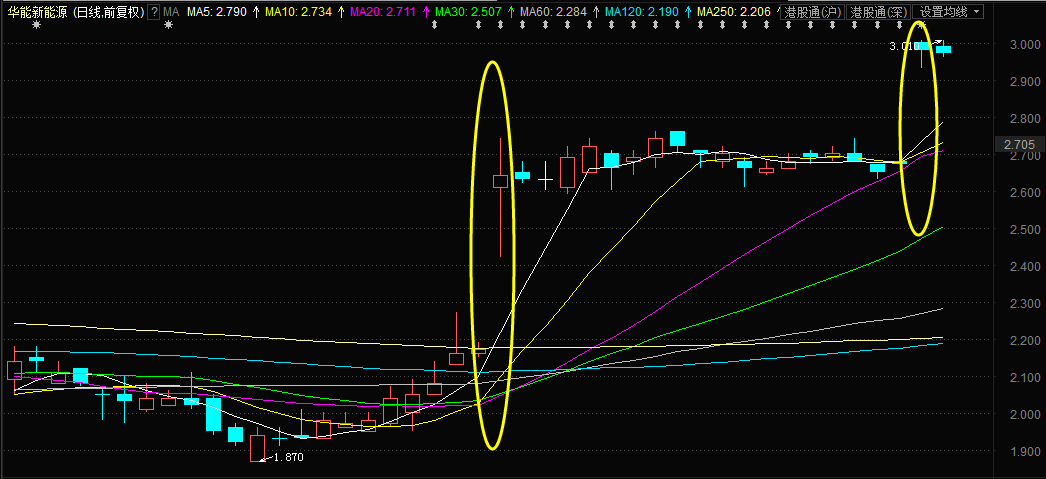Screen dimensions: 1046x479
Task: Click the dropdown arrow beside 设置均线
Action: pyautogui.click(x=977, y=12)
